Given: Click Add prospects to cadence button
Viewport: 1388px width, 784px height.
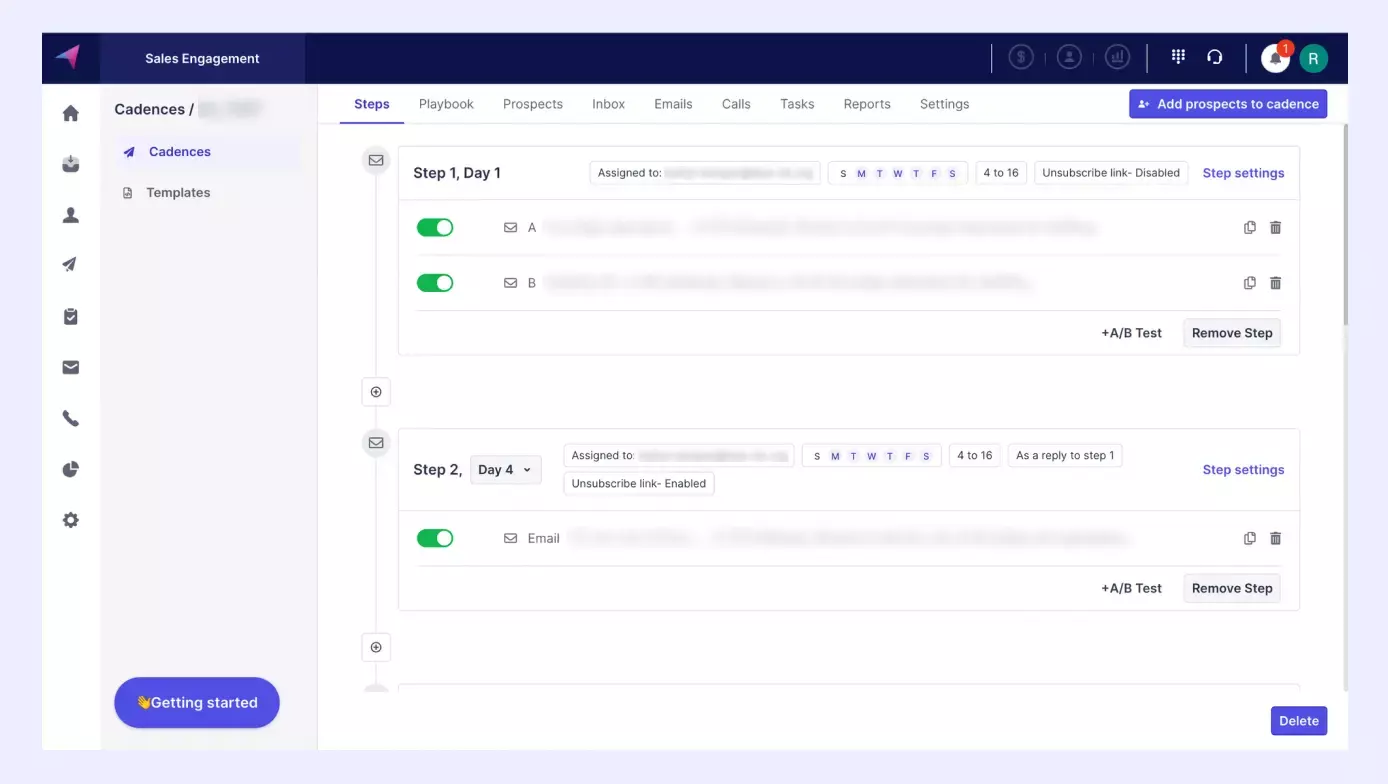Looking at the screenshot, I should click(x=1227, y=104).
